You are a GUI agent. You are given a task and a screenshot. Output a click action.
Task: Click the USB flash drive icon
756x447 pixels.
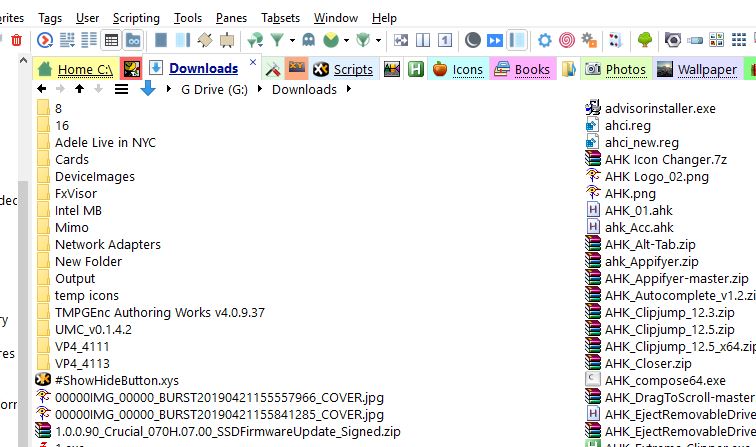[695, 41]
